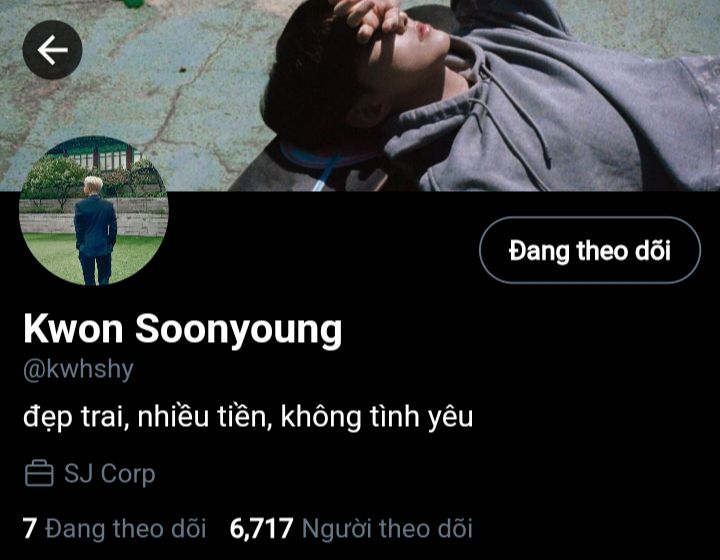
Task: Tap the follower count number 6,717
Action: point(261,528)
